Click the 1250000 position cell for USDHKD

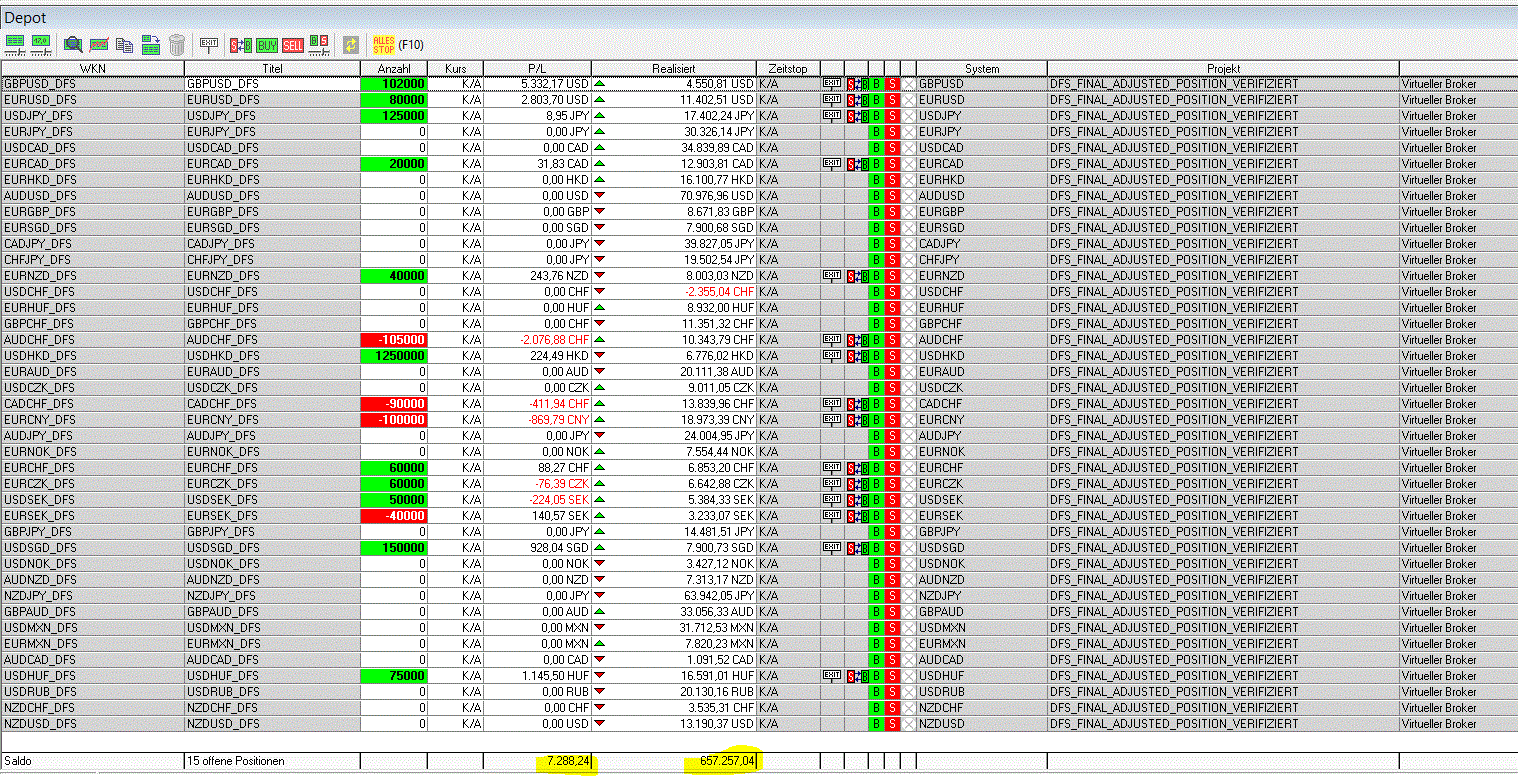point(394,356)
